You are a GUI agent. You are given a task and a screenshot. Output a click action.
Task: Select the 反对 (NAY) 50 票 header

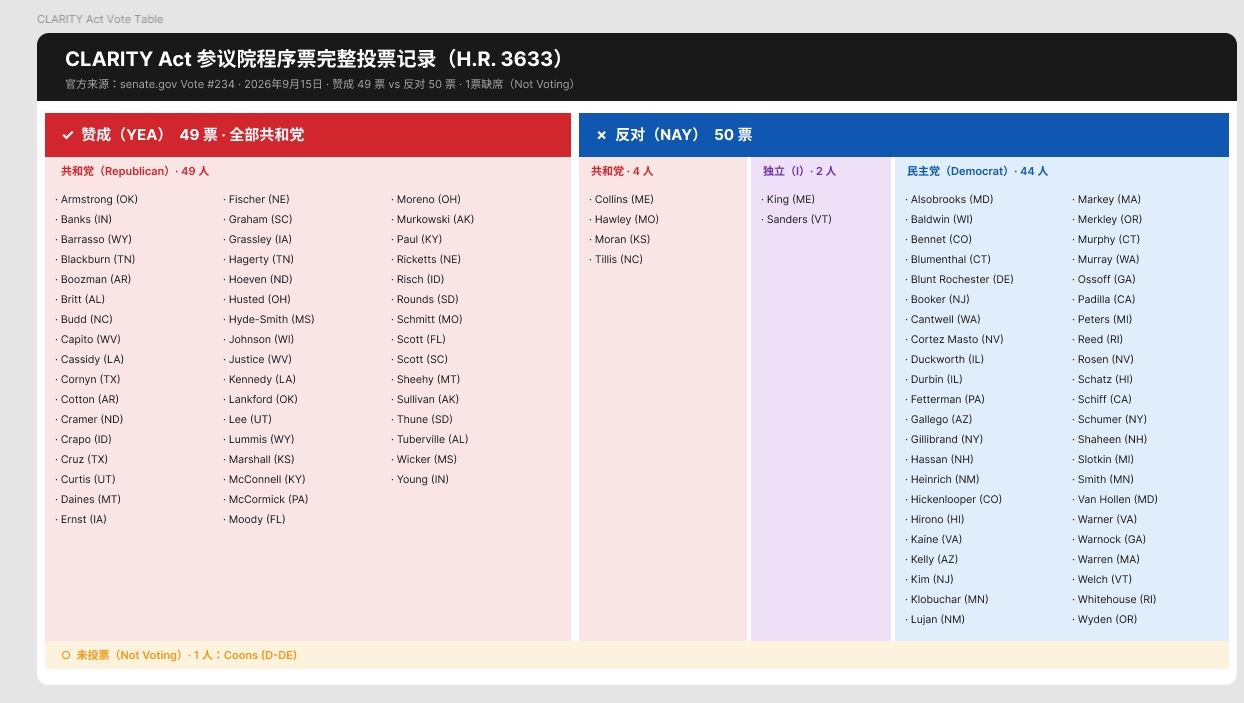pyautogui.click(x=904, y=135)
